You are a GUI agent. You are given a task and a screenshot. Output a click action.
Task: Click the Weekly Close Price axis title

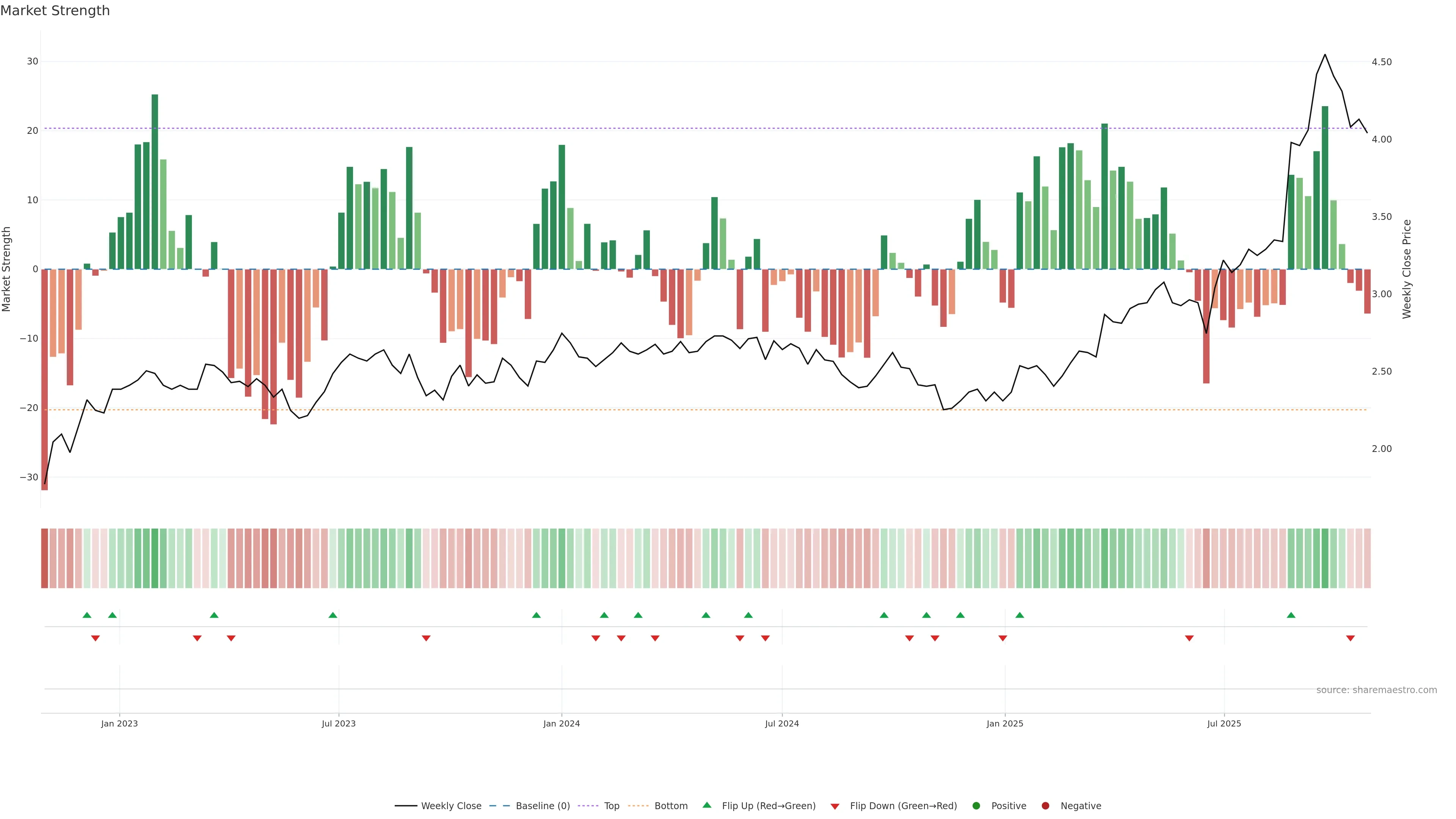1407,269
